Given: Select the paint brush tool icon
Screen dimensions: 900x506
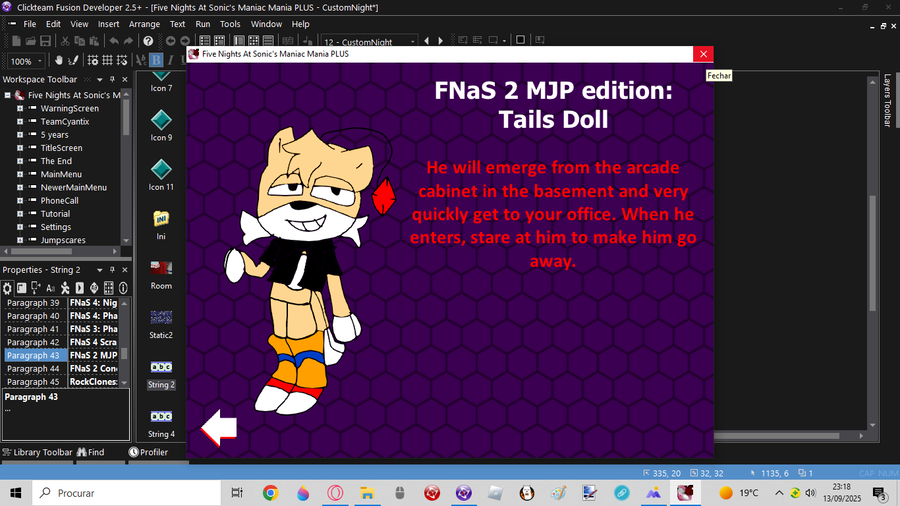Looking at the screenshot, I should (x=73, y=60).
